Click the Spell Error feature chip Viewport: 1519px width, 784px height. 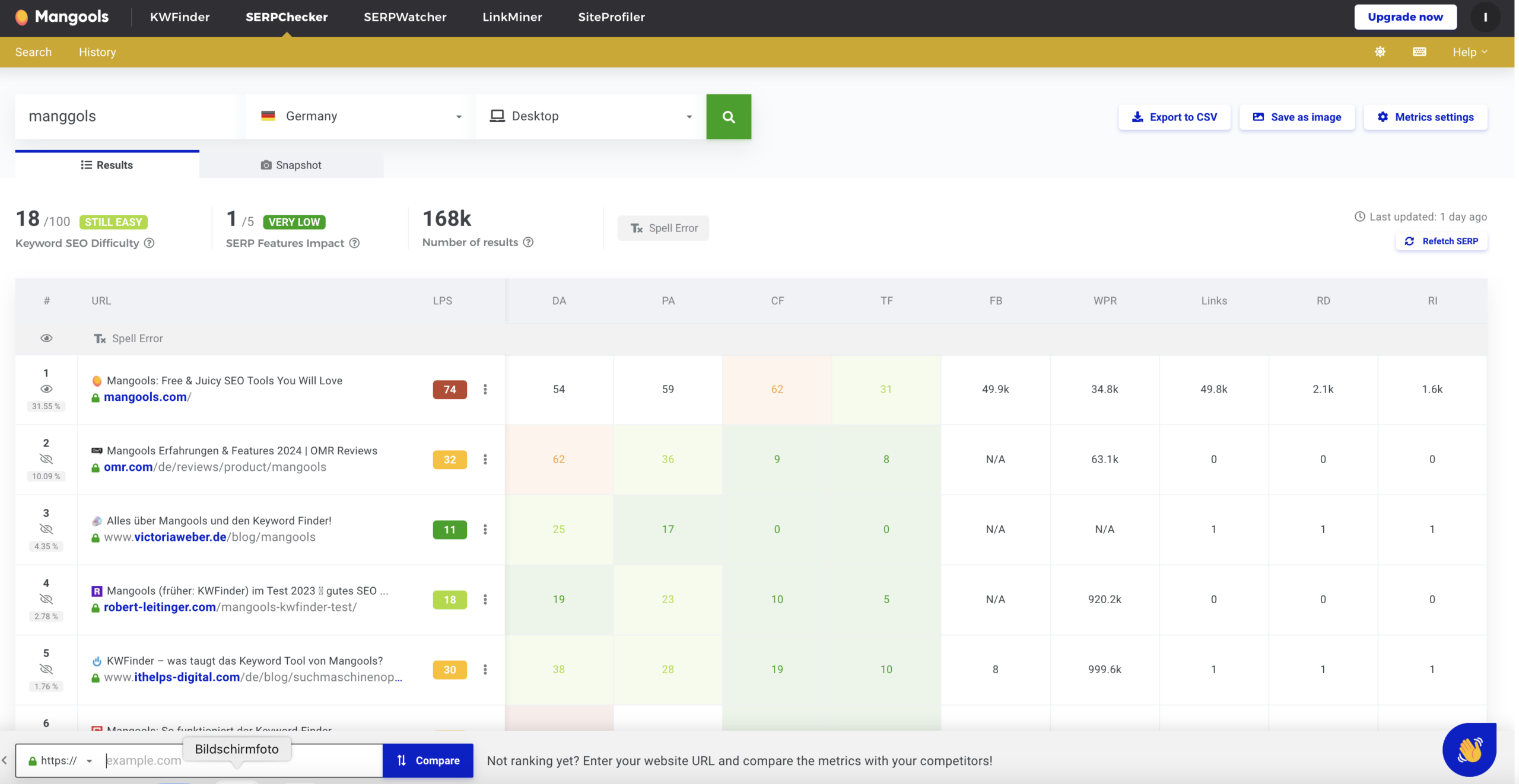pos(663,228)
